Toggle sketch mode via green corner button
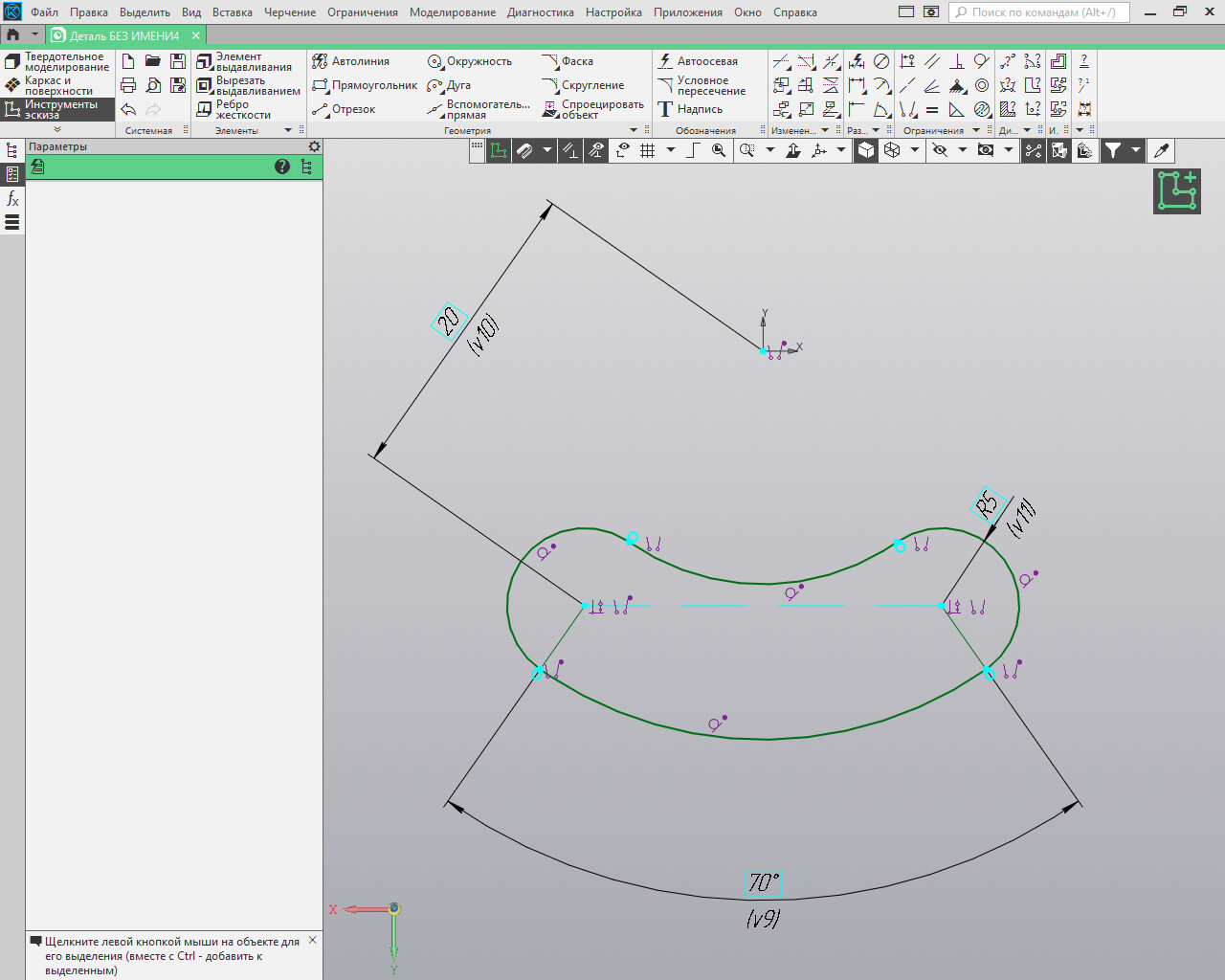The height and width of the screenshot is (980, 1225). pyautogui.click(x=1176, y=190)
